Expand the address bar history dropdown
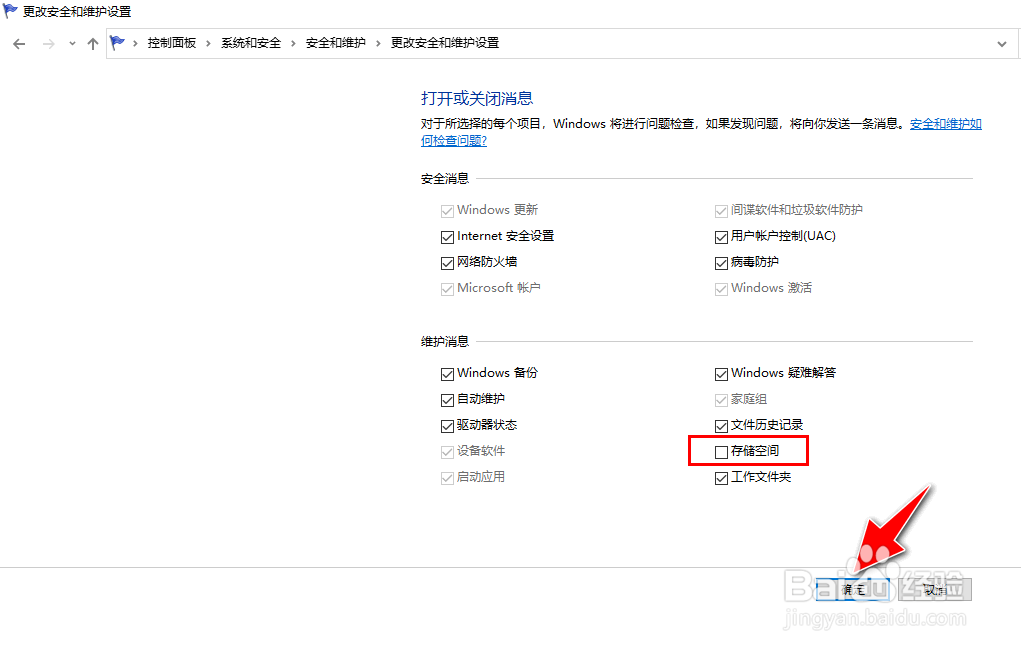This screenshot has height=653, width=1021. tap(1001, 44)
